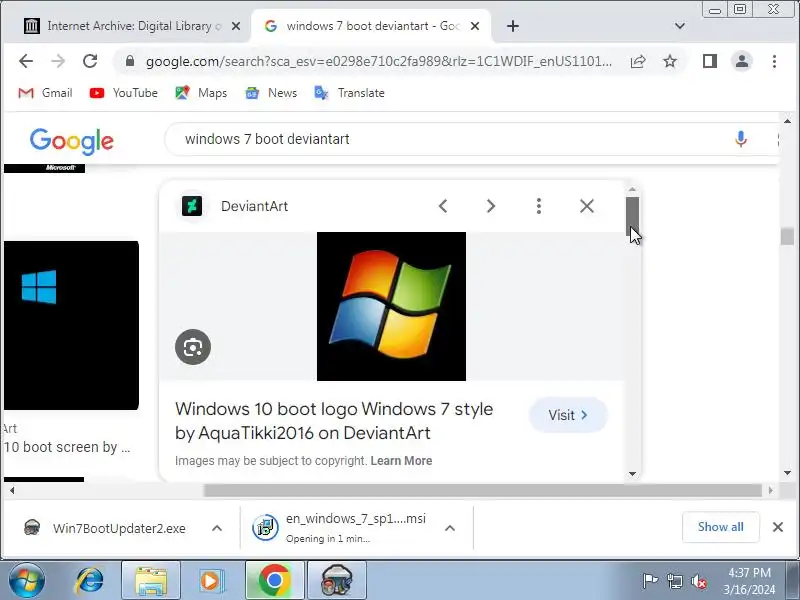Start voice search with microphone icon
The image size is (800, 600).
tap(741, 139)
